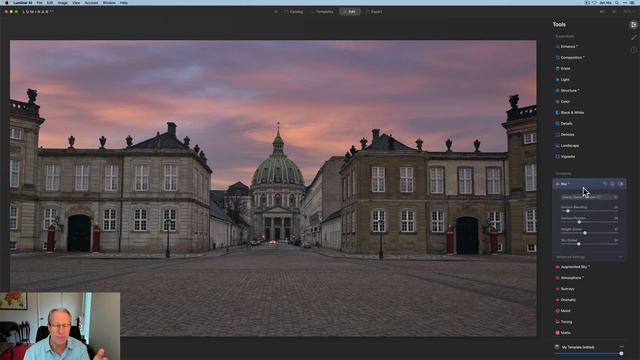Open the Account menu

pos(91,2)
